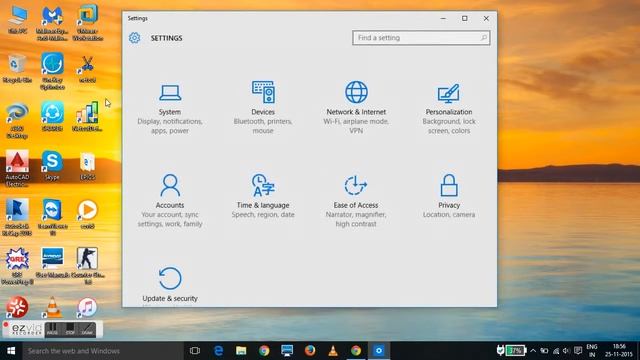Screen dimensions: 640x360
Task: Open the monitor-shaped app icon on the taskbar
Action: [x=287, y=351]
